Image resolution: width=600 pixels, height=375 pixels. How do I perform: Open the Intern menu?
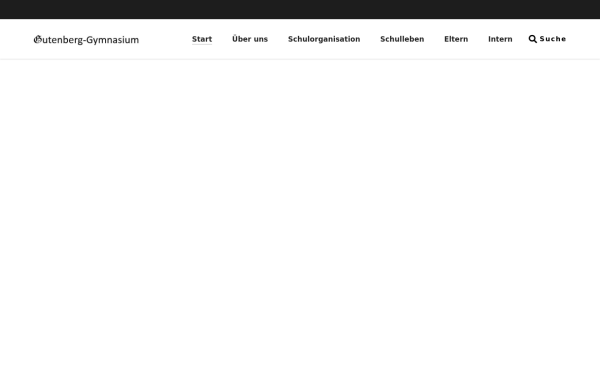500,39
